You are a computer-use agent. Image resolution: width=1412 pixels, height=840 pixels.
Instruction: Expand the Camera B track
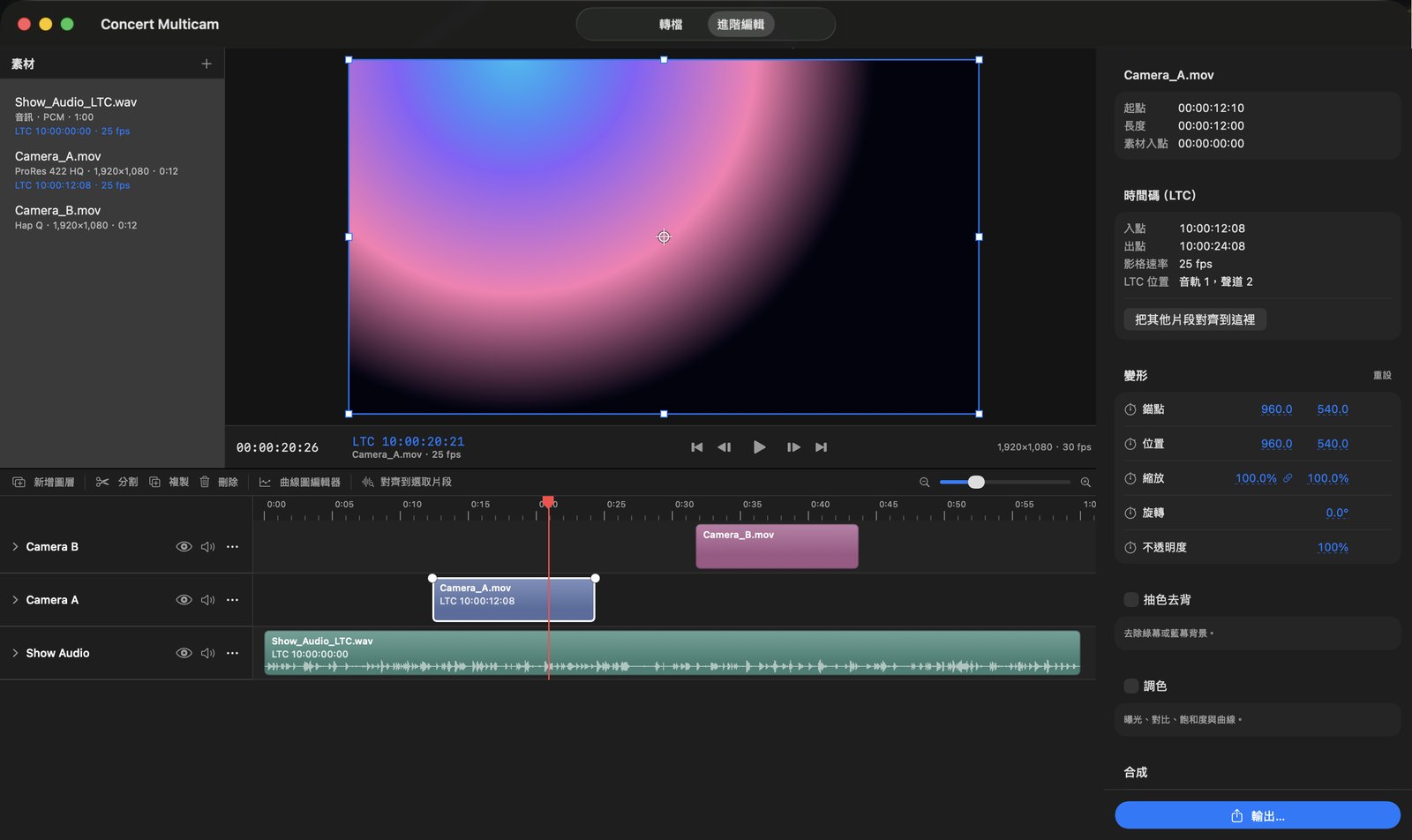(15, 547)
